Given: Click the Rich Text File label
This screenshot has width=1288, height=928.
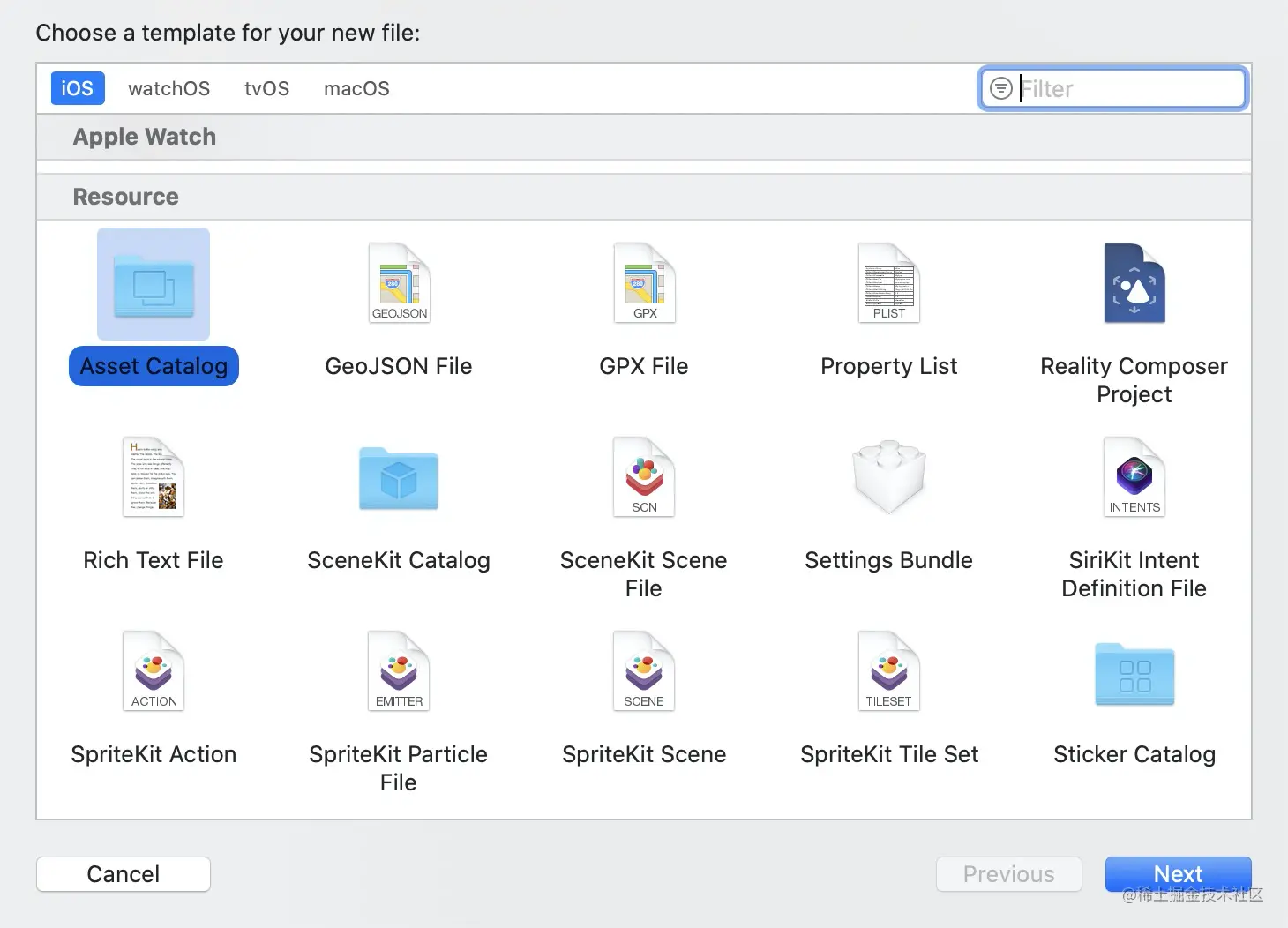Looking at the screenshot, I should [x=154, y=560].
